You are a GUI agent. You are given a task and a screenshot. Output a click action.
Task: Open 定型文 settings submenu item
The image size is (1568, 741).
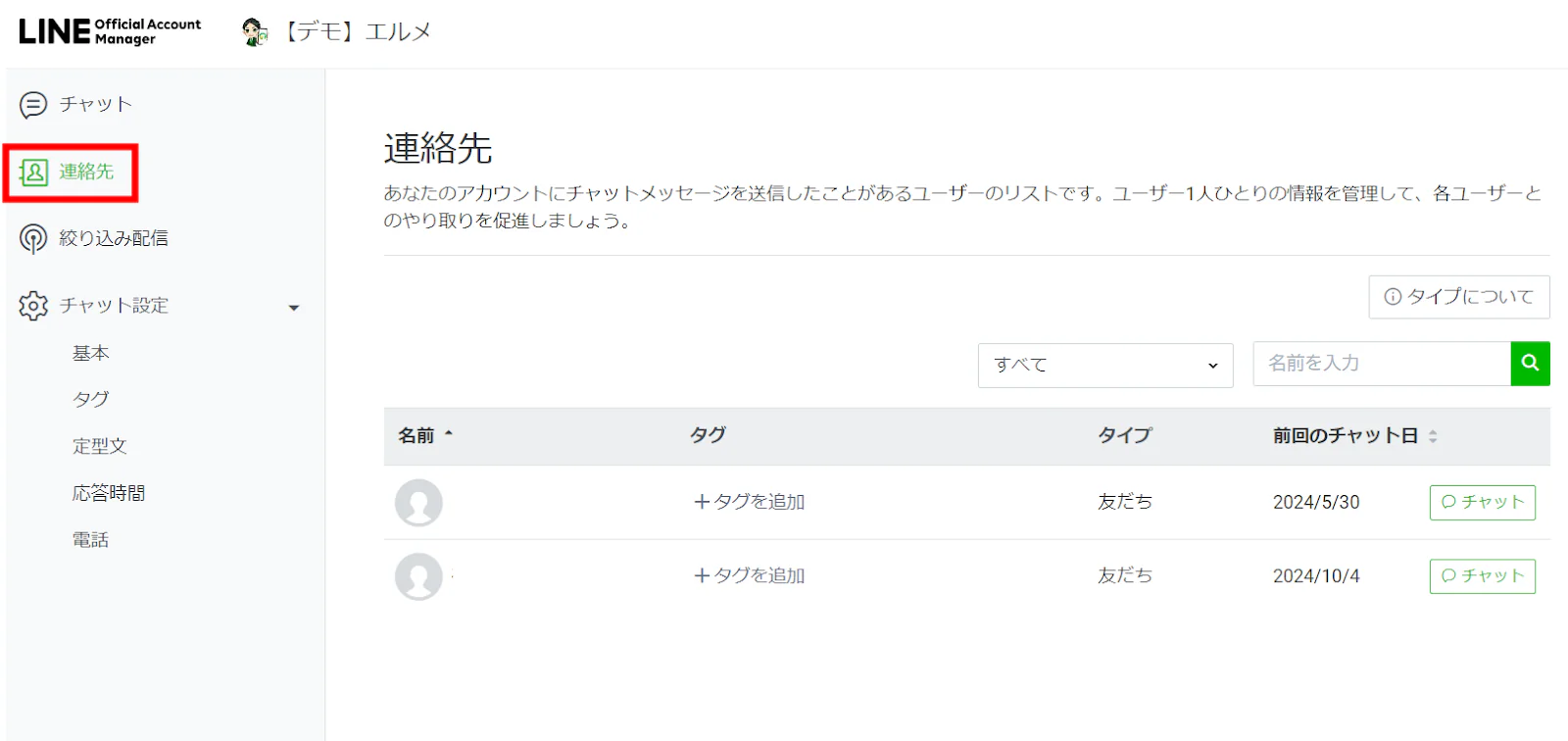click(100, 446)
